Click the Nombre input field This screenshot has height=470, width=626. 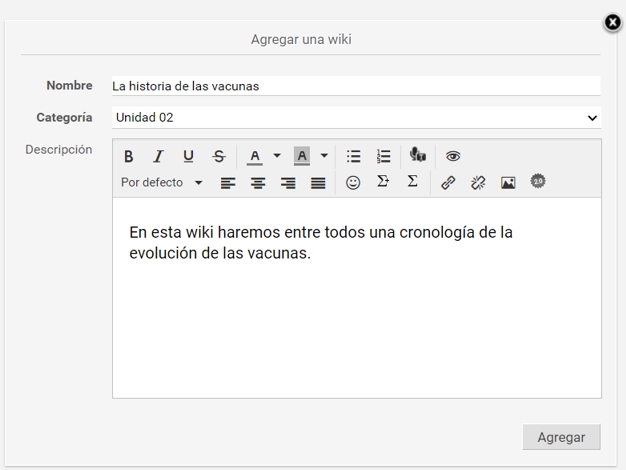[x=356, y=86]
